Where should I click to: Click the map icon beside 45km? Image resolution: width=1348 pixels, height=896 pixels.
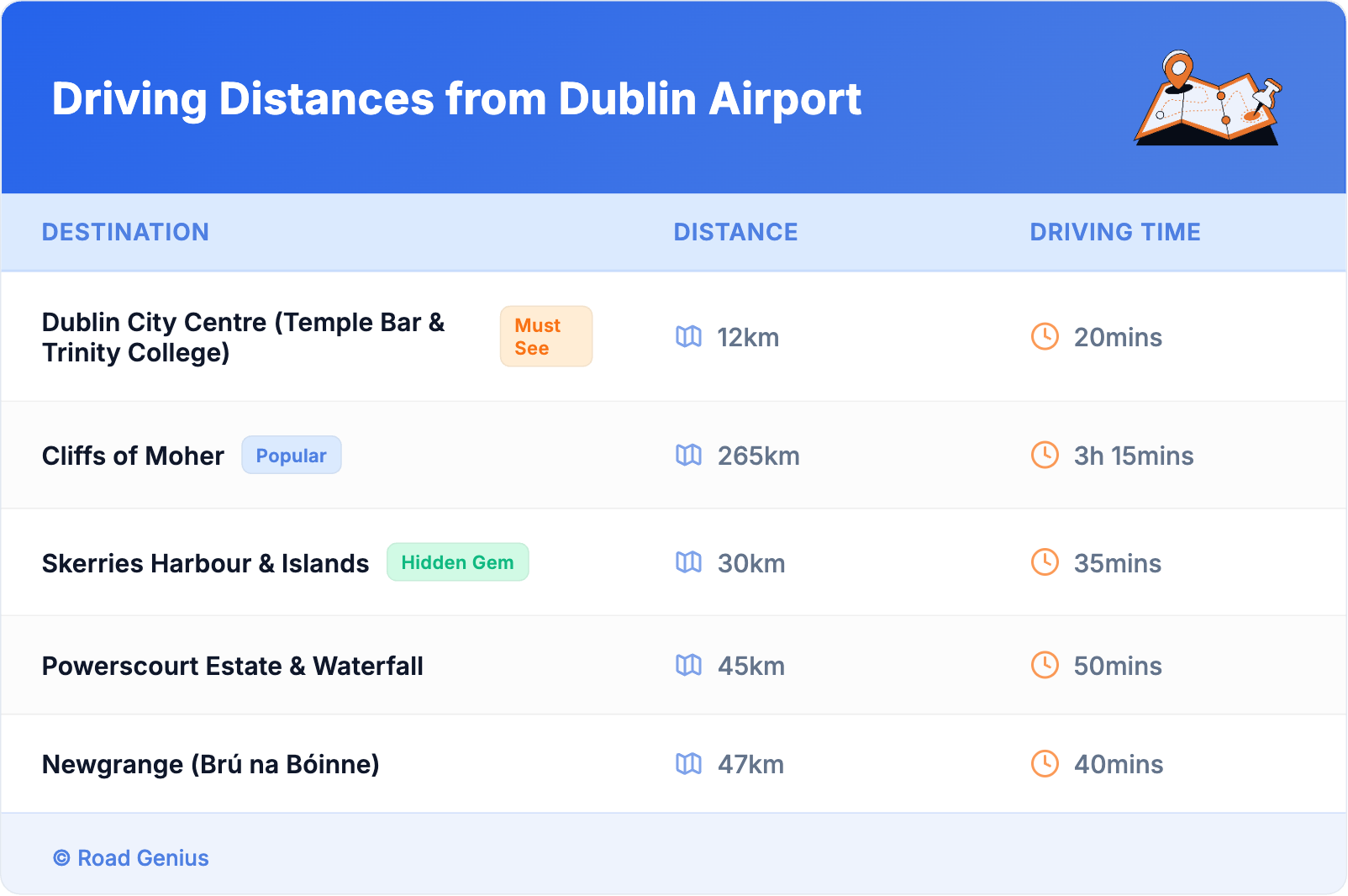(688, 666)
